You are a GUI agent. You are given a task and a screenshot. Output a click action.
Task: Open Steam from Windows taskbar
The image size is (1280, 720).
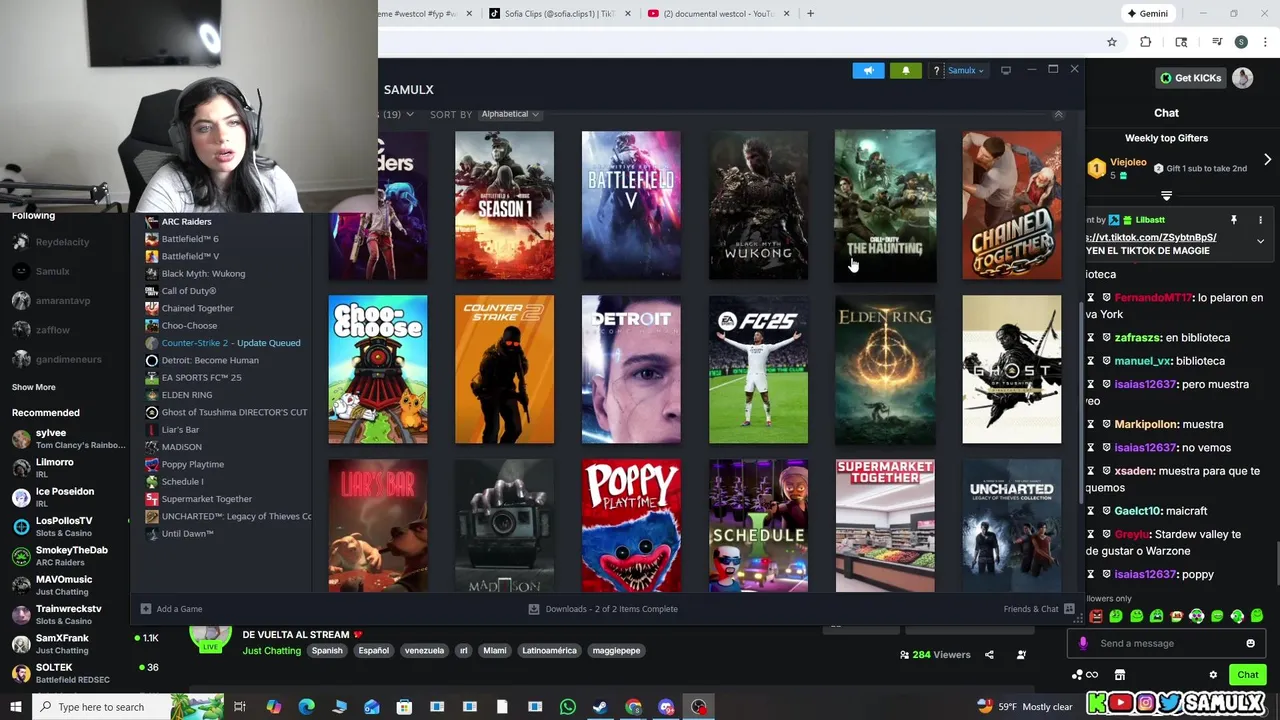click(600, 707)
